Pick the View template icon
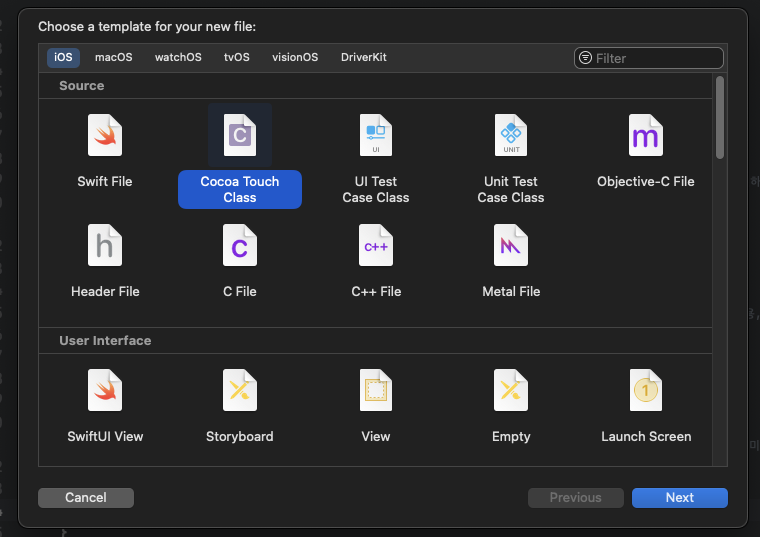The height and width of the screenshot is (537, 760). (376, 390)
